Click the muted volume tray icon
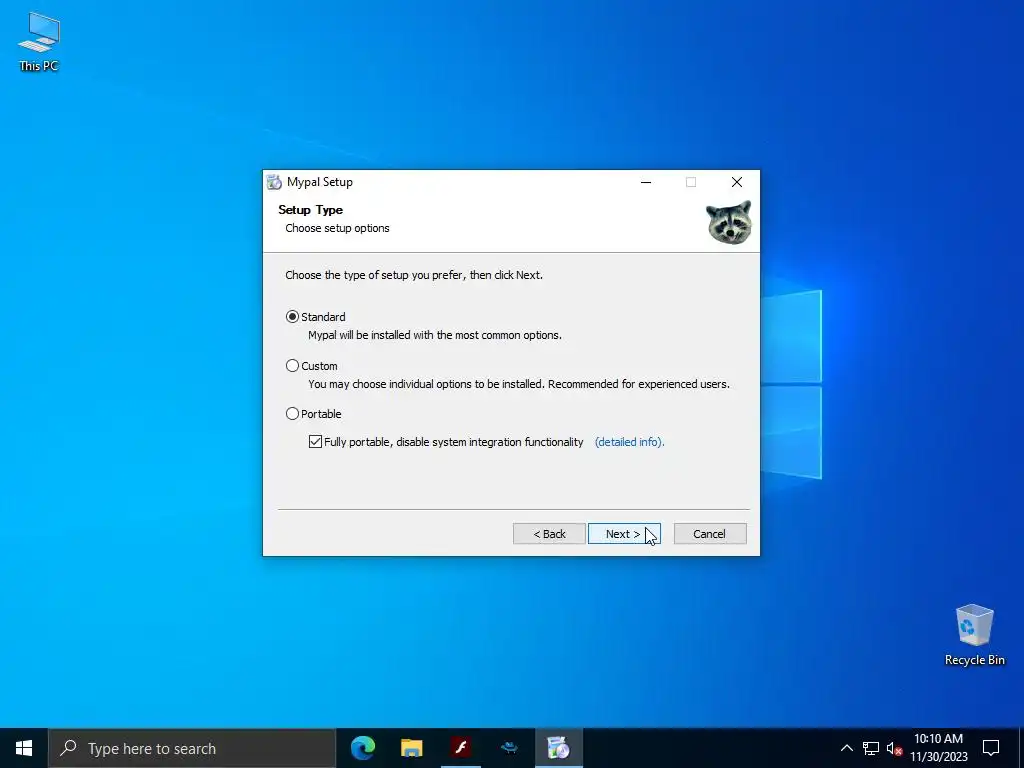 [893, 748]
